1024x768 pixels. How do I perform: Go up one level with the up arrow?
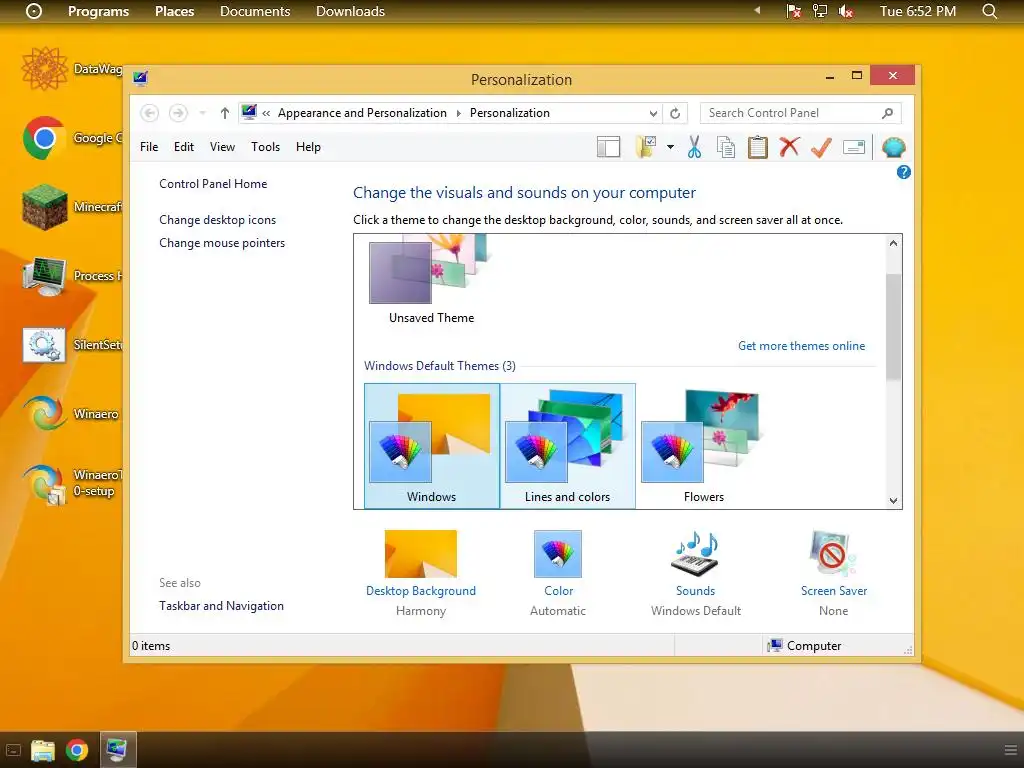tap(225, 113)
